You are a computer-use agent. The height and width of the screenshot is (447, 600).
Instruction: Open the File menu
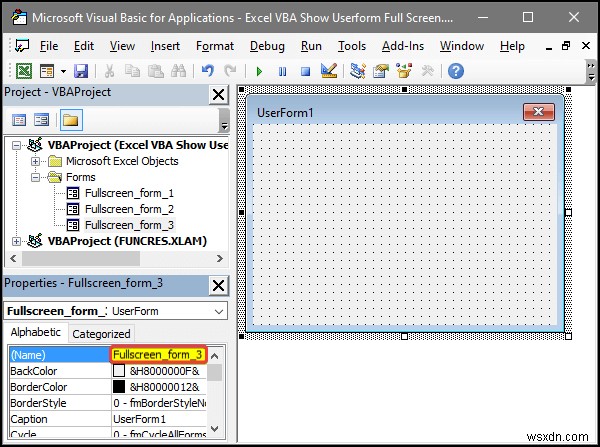tap(49, 46)
